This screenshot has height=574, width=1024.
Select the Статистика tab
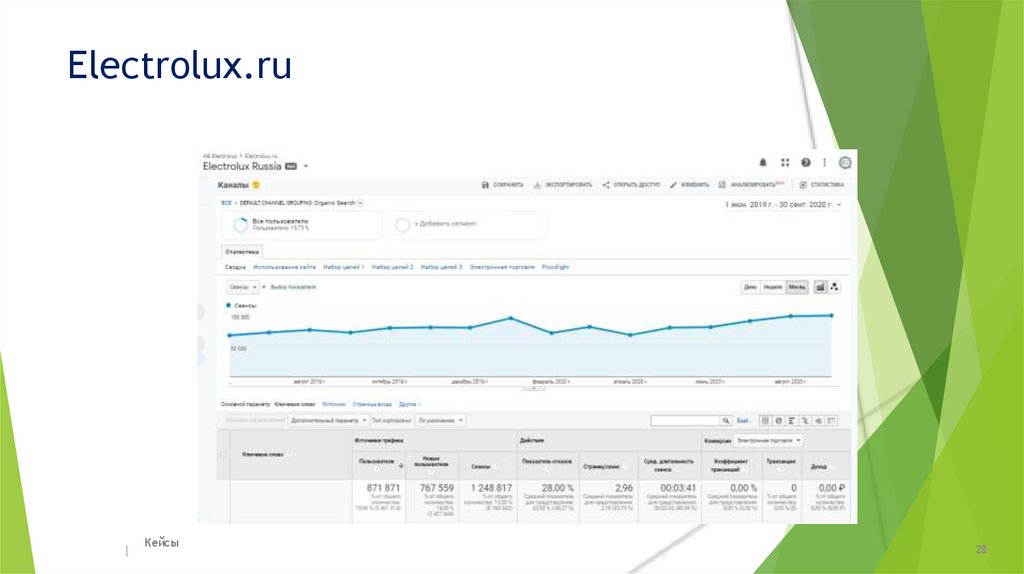tap(242, 251)
